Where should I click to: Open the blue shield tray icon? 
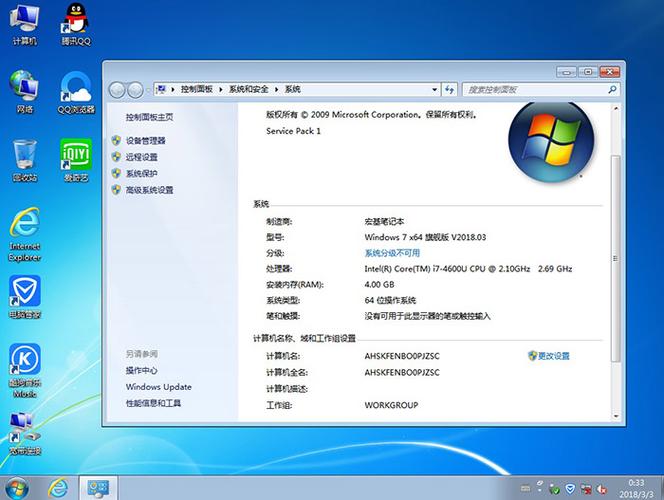[570, 489]
